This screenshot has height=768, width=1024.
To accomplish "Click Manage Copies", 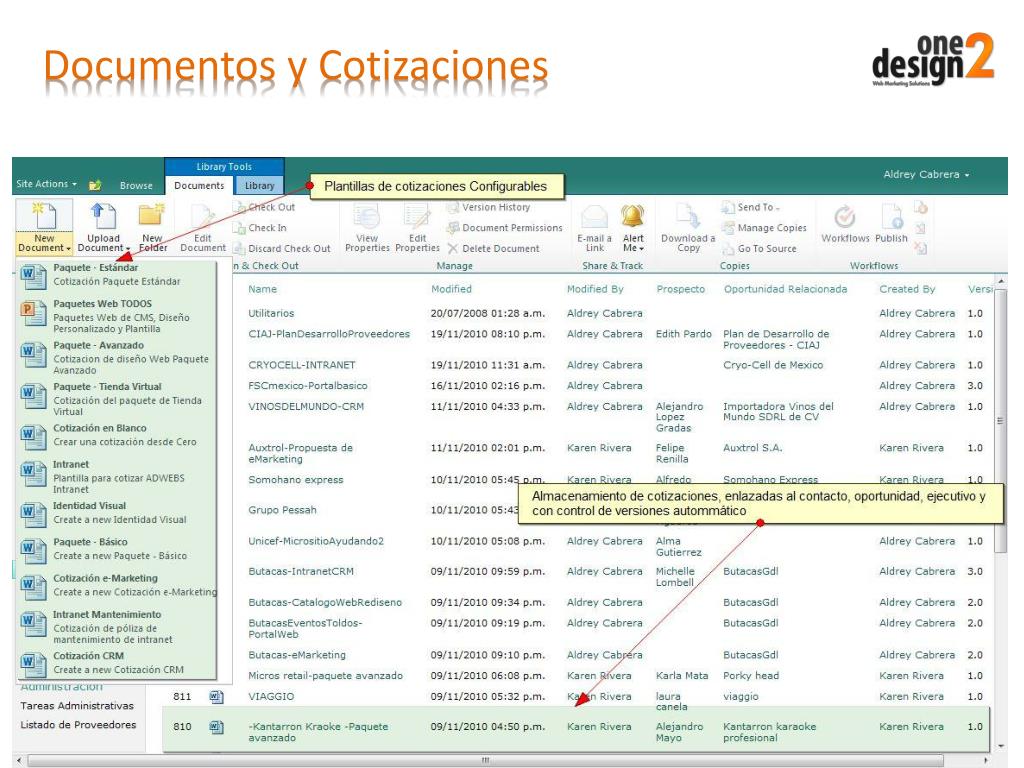I will coord(764,228).
